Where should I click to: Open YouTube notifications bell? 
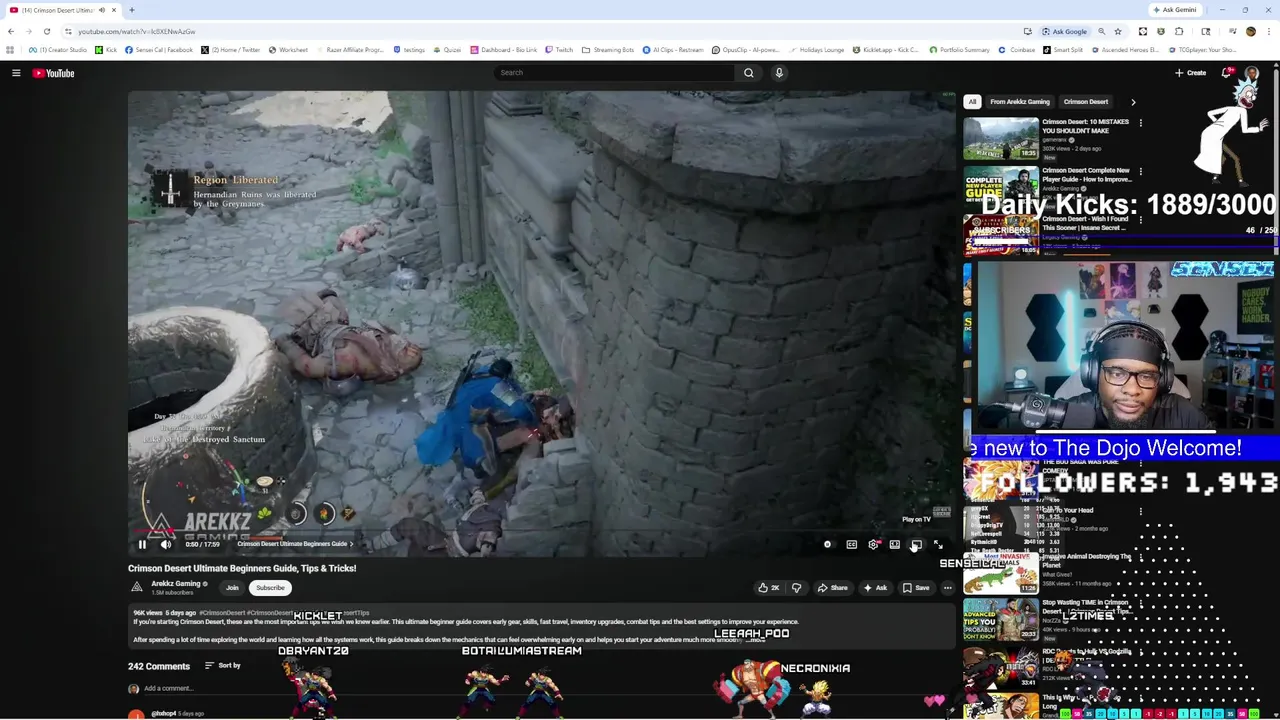1227,73
